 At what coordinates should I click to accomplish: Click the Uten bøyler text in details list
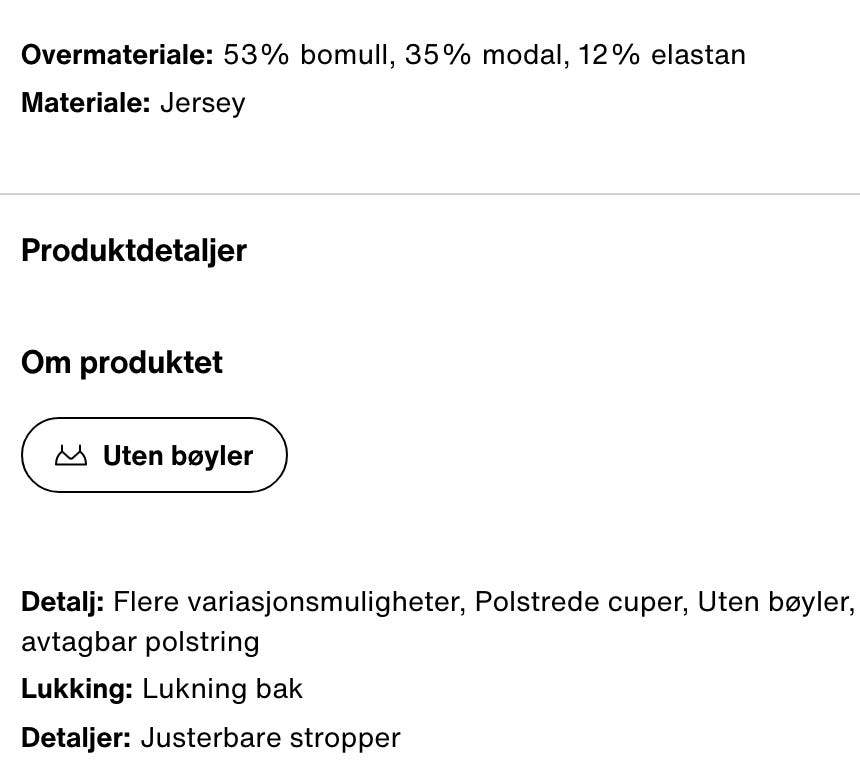click(776, 602)
